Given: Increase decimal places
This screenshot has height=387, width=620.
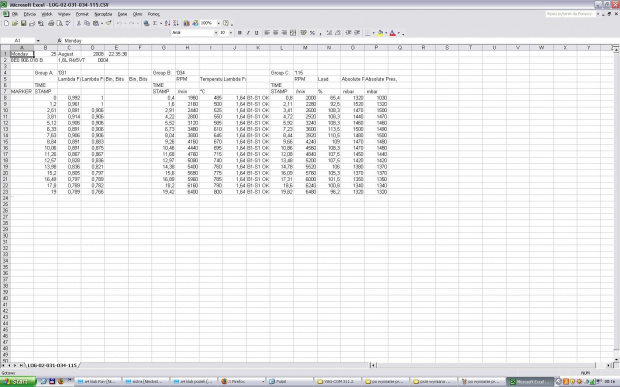Looking at the screenshot, I should (329, 33).
